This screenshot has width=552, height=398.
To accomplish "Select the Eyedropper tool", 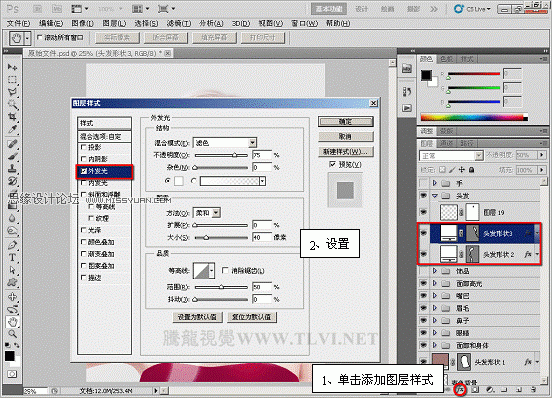I will 13,129.
